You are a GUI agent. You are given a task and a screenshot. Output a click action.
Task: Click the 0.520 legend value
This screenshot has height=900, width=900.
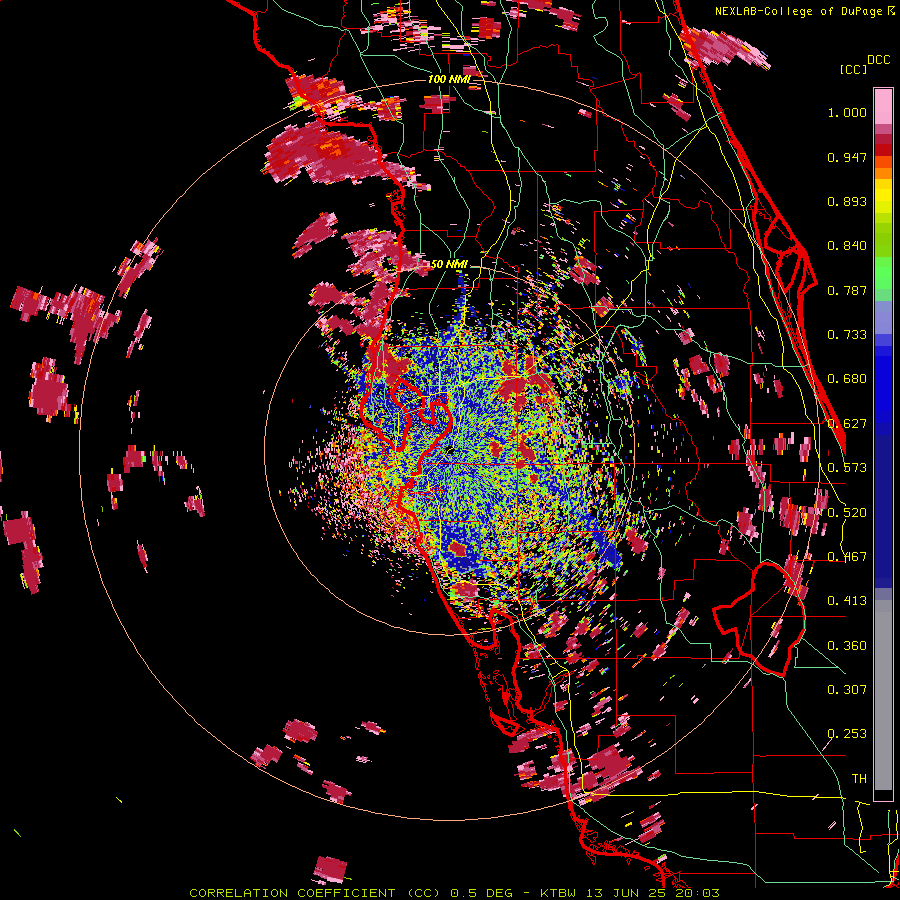847,513
